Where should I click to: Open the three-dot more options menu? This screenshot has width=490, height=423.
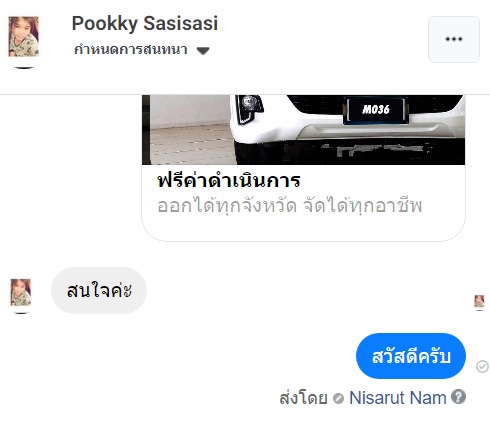(x=454, y=39)
